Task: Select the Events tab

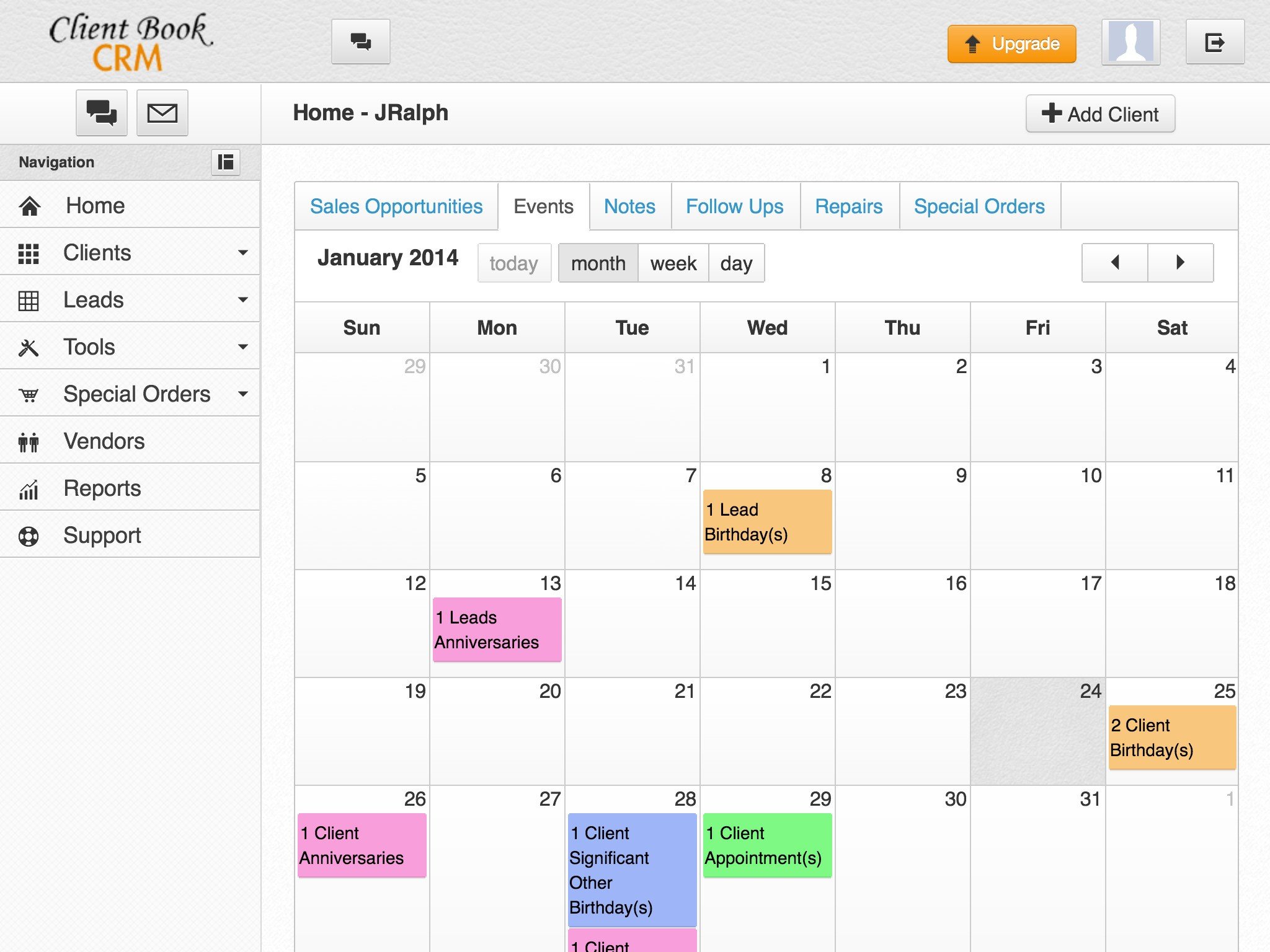Action: (544, 206)
